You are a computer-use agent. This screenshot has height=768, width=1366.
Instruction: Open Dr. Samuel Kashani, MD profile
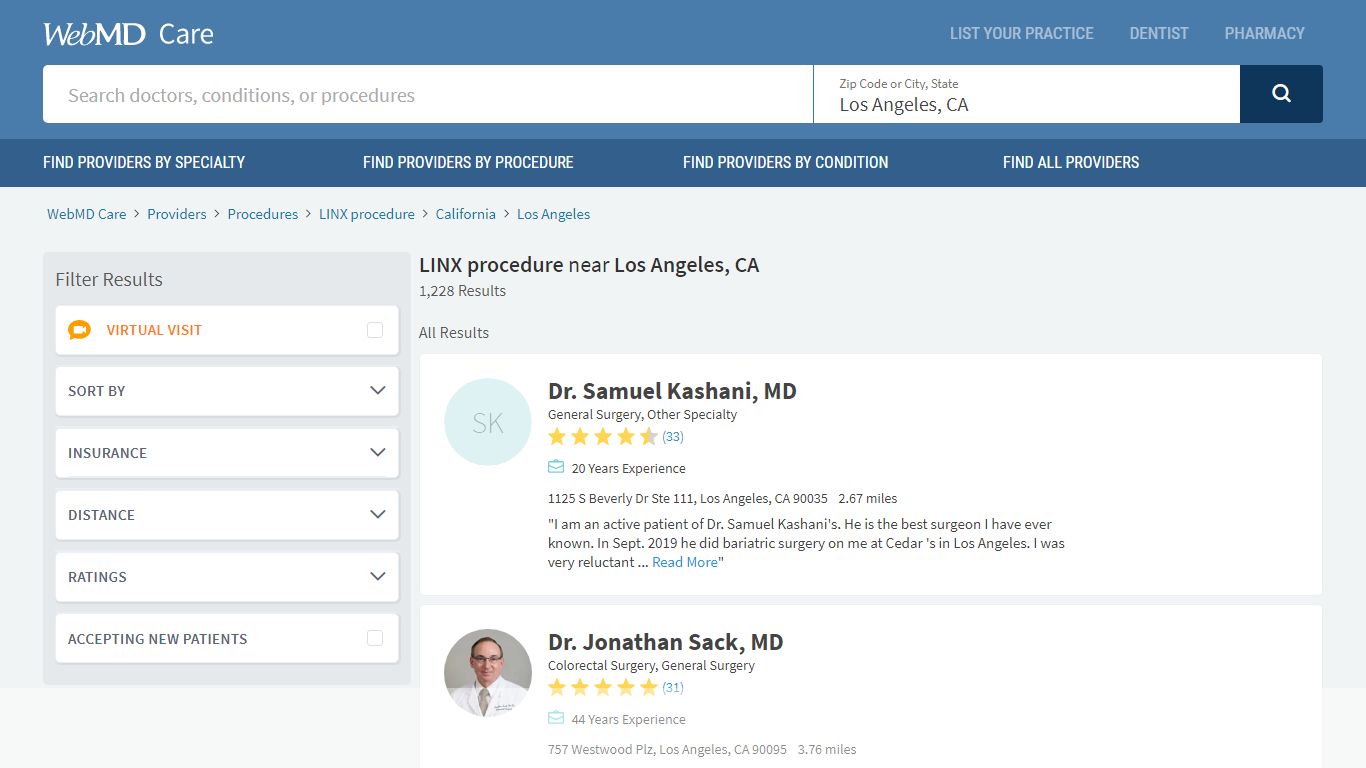pos(672,391)
